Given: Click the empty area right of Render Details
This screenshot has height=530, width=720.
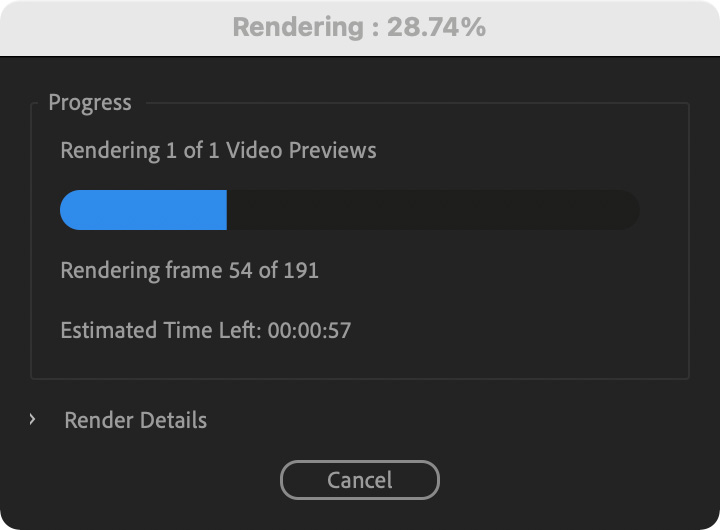Looking at the screenshot, I should (x=450, y=420).
